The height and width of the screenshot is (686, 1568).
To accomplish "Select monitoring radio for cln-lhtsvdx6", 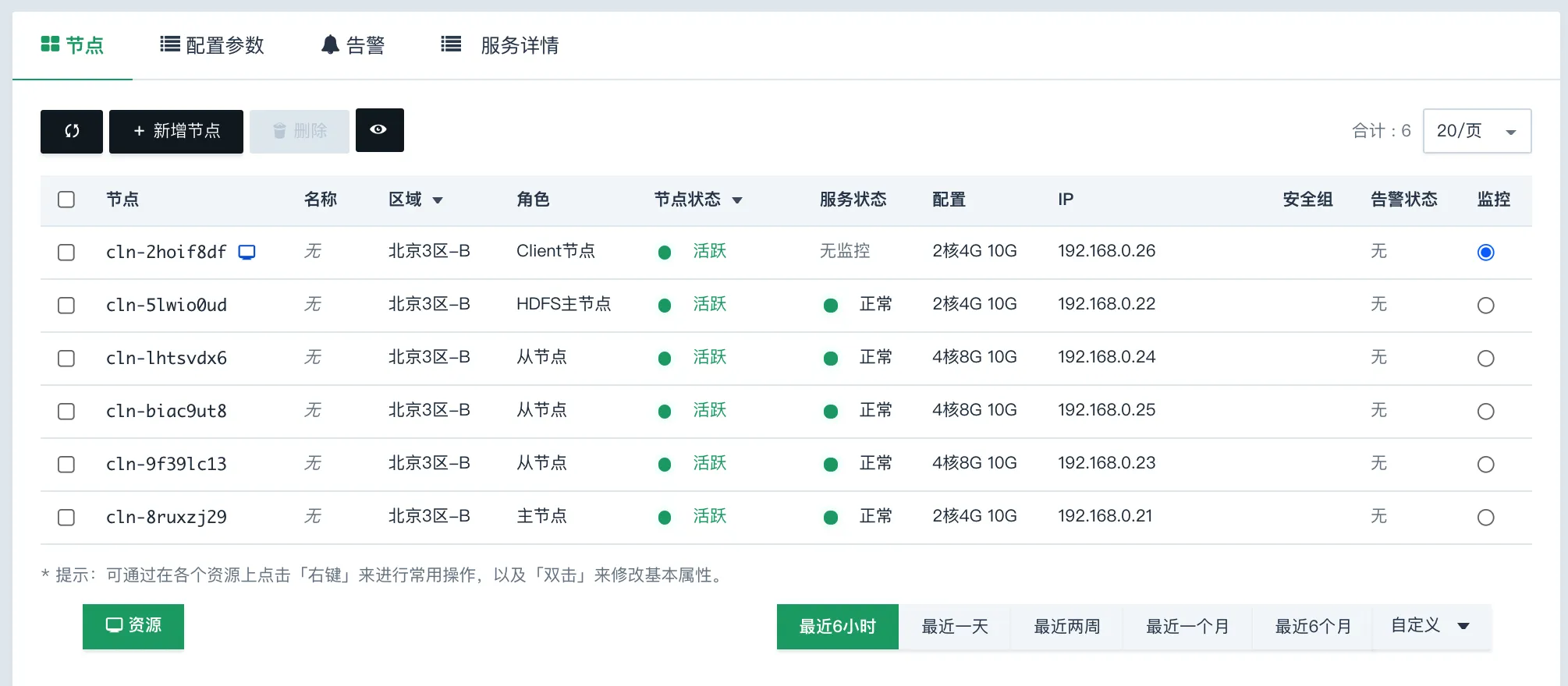I will pos(1486,359).
